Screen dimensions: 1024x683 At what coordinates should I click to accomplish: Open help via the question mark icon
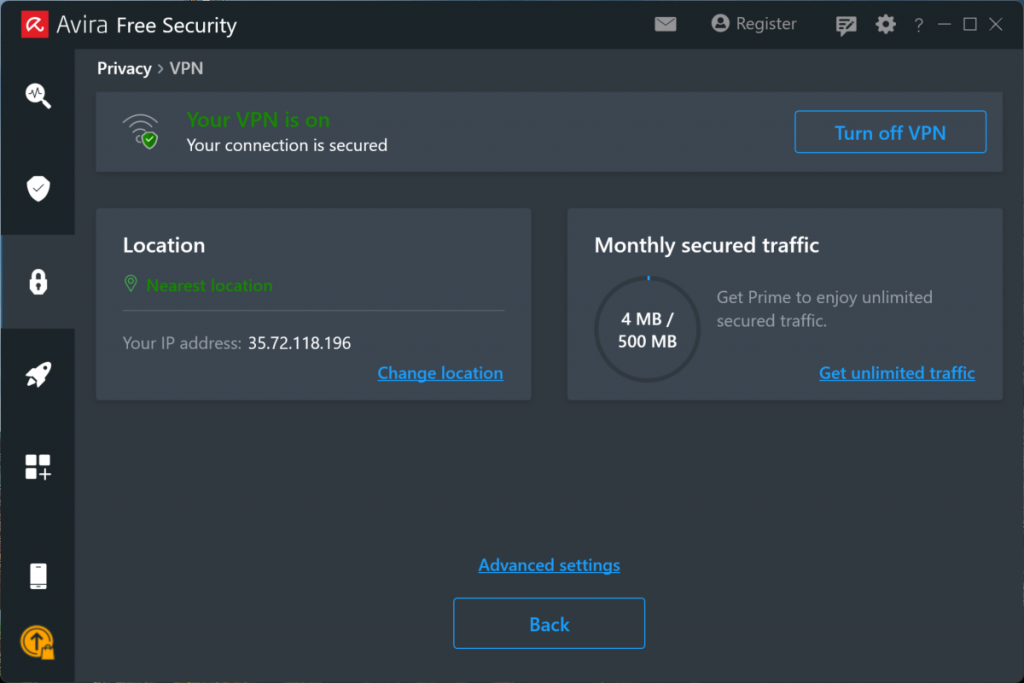[x=919, y=25]
